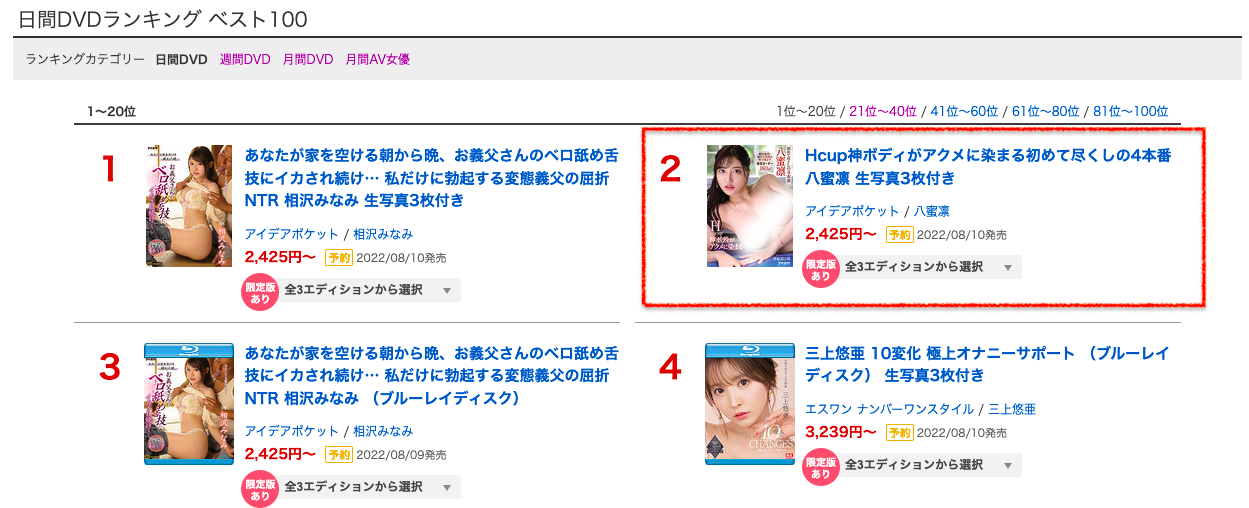The width and height of the screenshot is (1249, 508).
Task: Click the 限定版あり badge on rank 1 item
Action: pyautogui.click(x=260, y=293)
